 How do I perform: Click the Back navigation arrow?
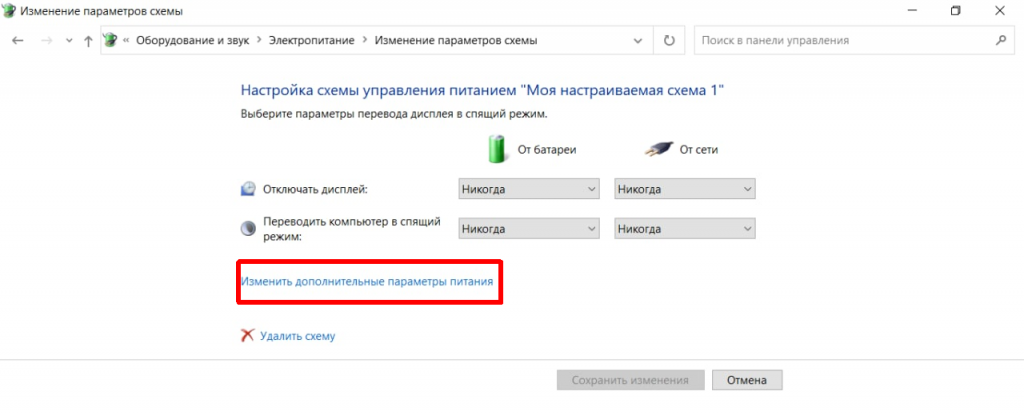point(17,41)
